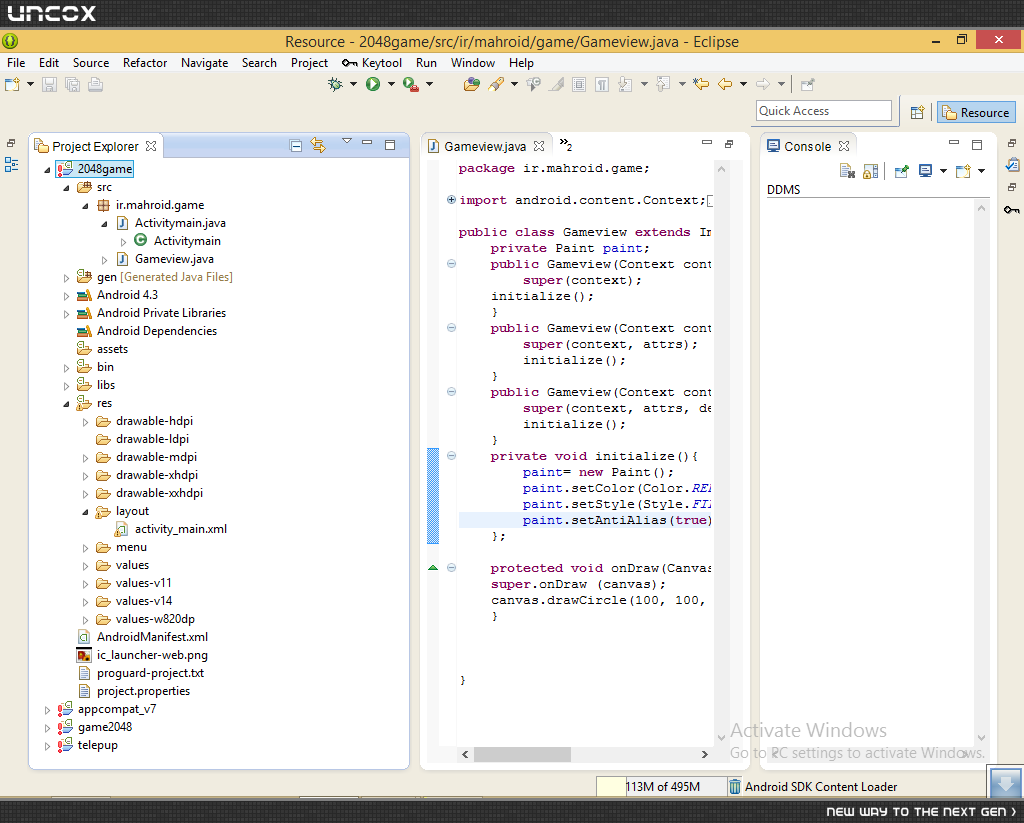Collapse the layout folder node
1024x823 pixels.
pyautogui.click(x=85, y=513)
